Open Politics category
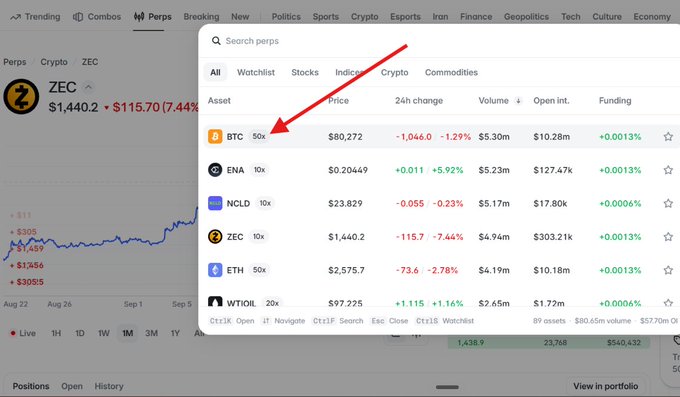 pyautogui.click(x=286, y=17)
